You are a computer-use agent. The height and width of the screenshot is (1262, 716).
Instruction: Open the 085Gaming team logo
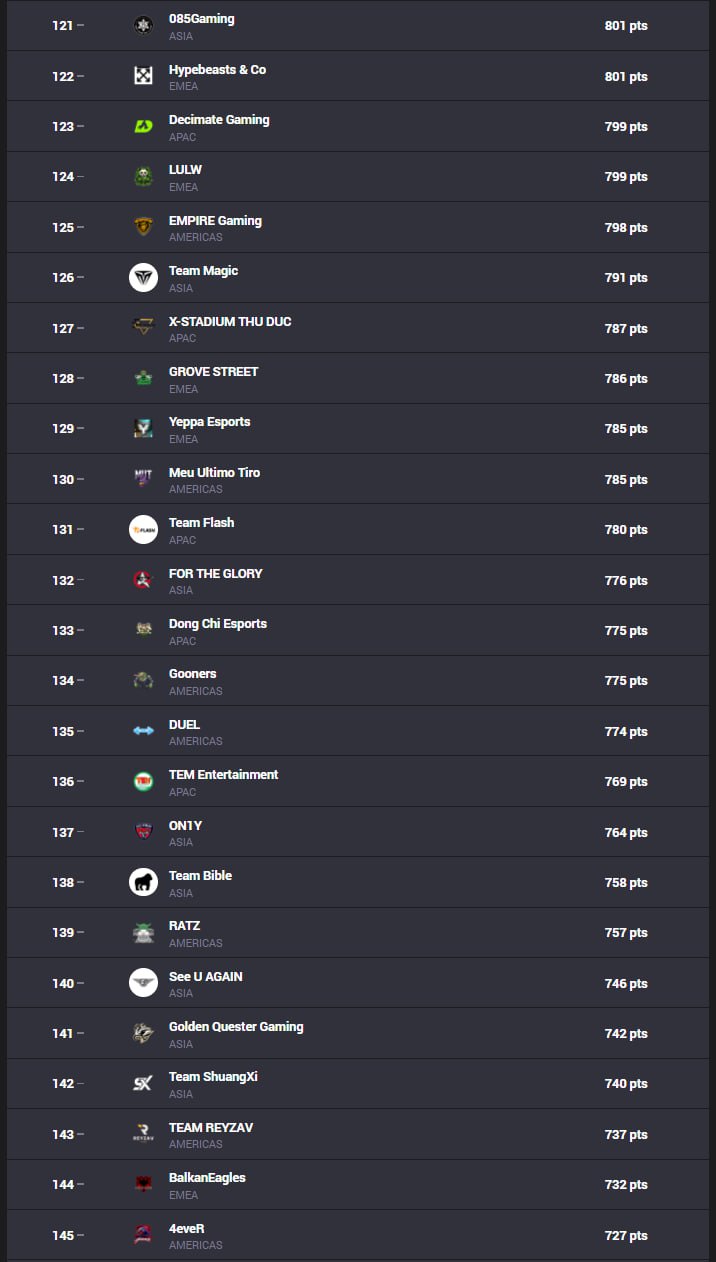pos(143,25)
